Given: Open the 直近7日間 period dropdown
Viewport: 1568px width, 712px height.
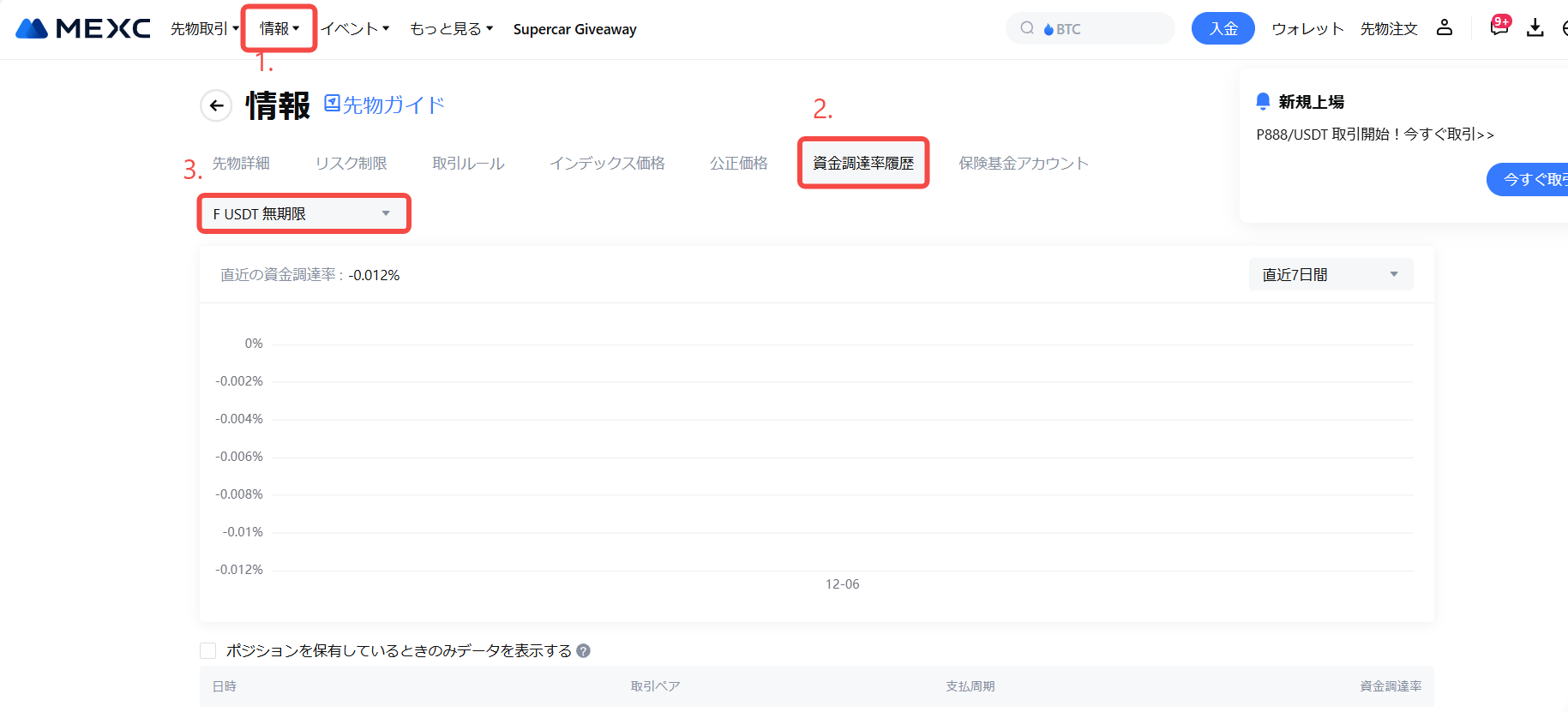Looking at the screenshot, I should (1330, 274).
